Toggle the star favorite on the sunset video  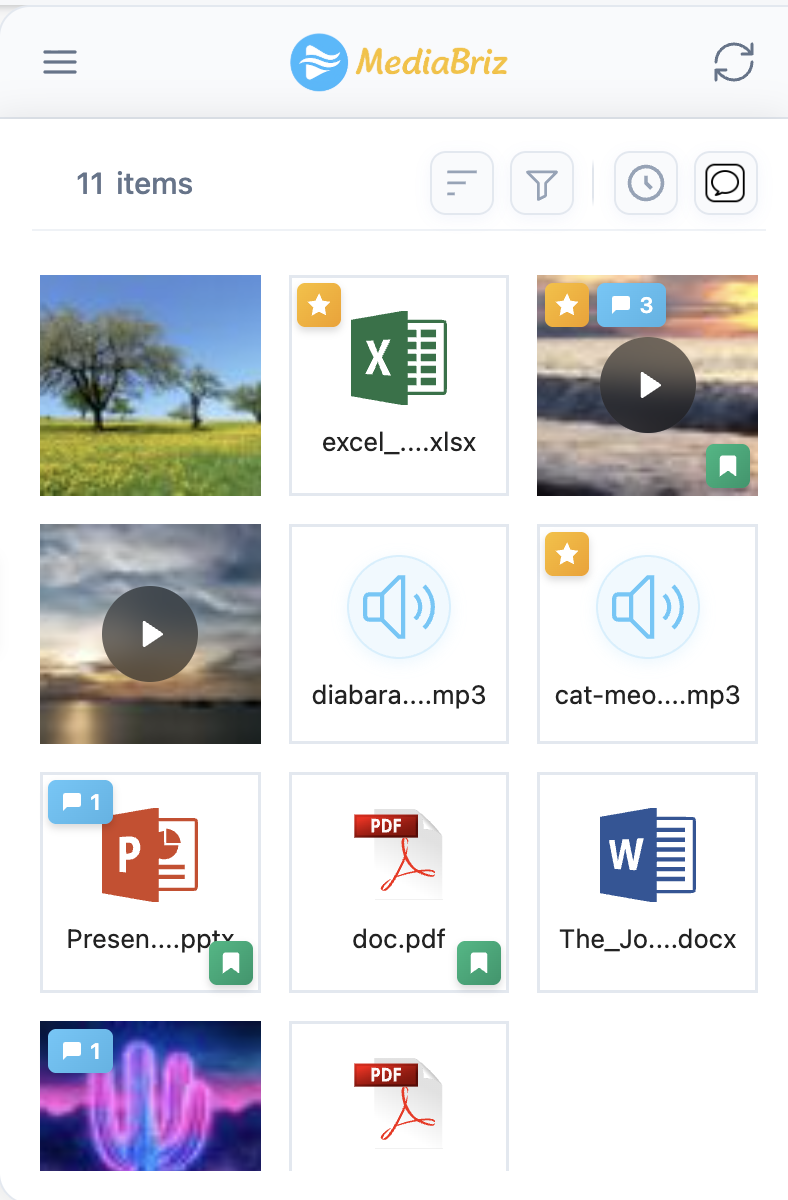(567, 306)
